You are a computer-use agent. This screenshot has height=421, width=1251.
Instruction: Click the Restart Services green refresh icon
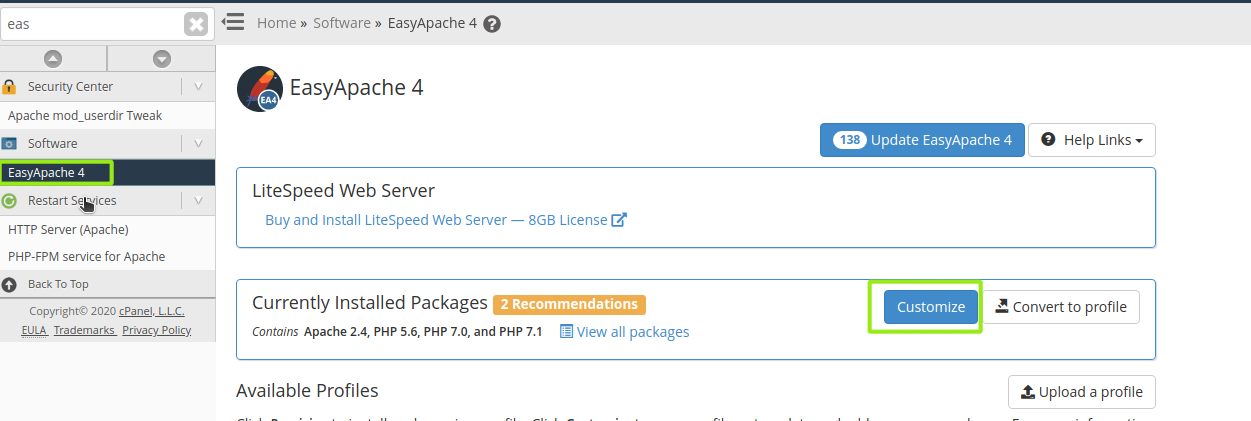click(9, 201)
